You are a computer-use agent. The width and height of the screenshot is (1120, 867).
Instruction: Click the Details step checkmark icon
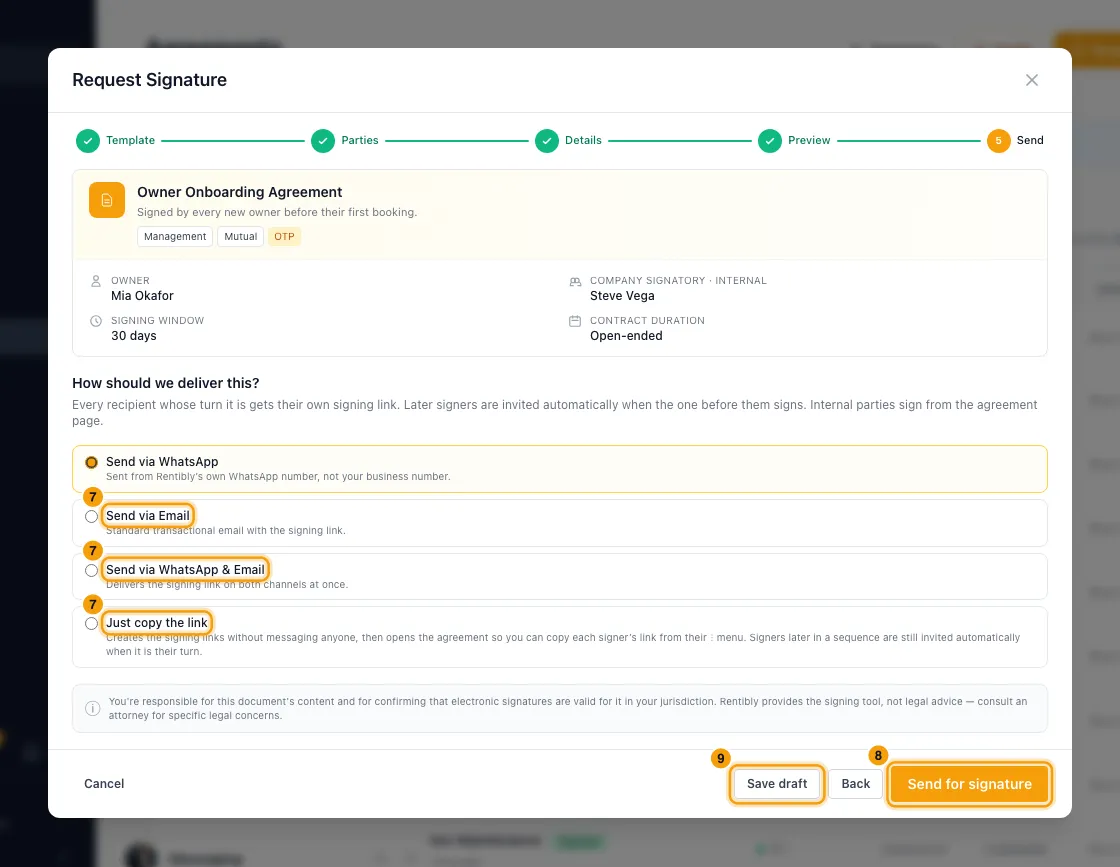click(x=546, y=141)
